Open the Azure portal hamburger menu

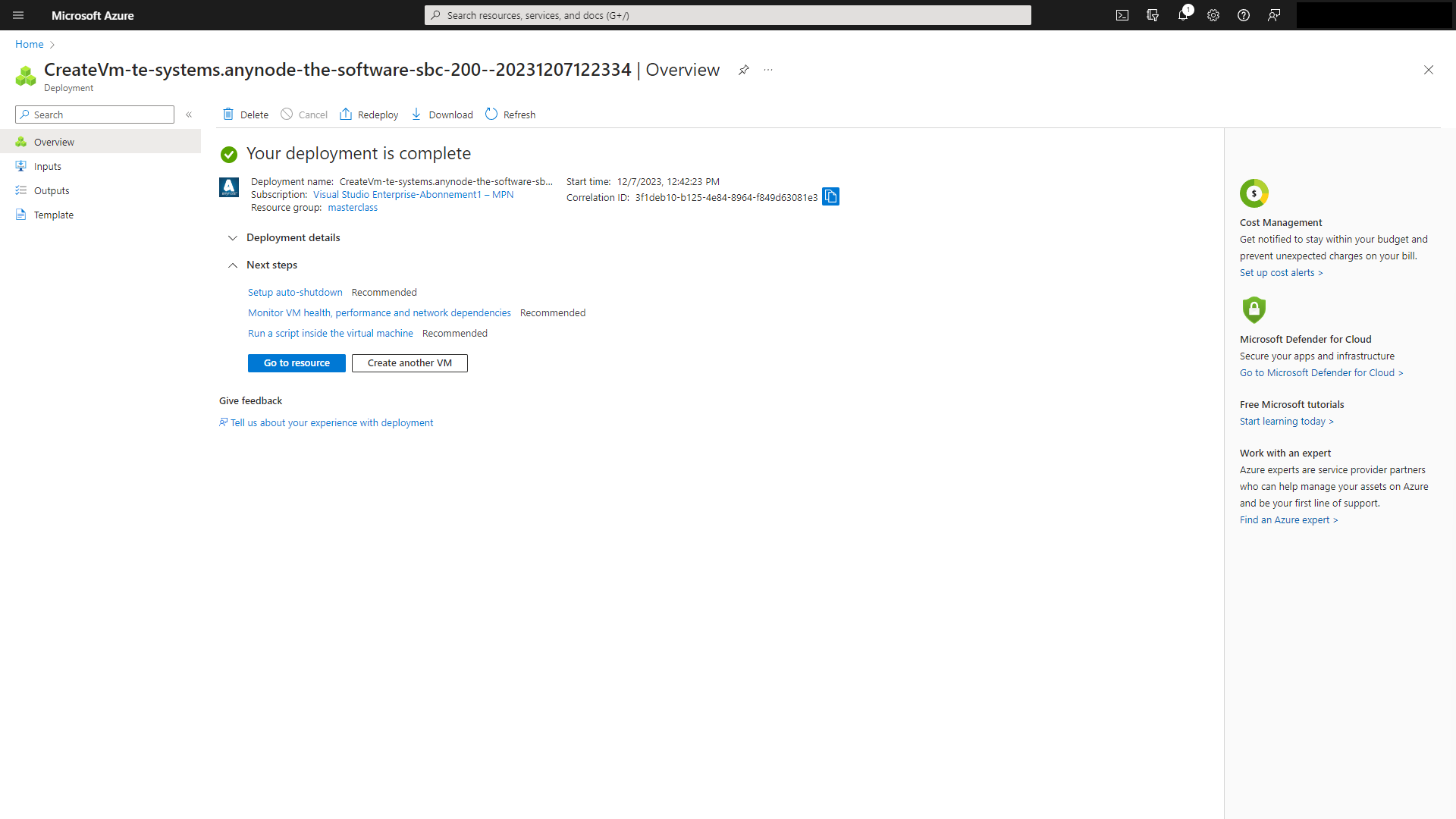click(18, 15)
